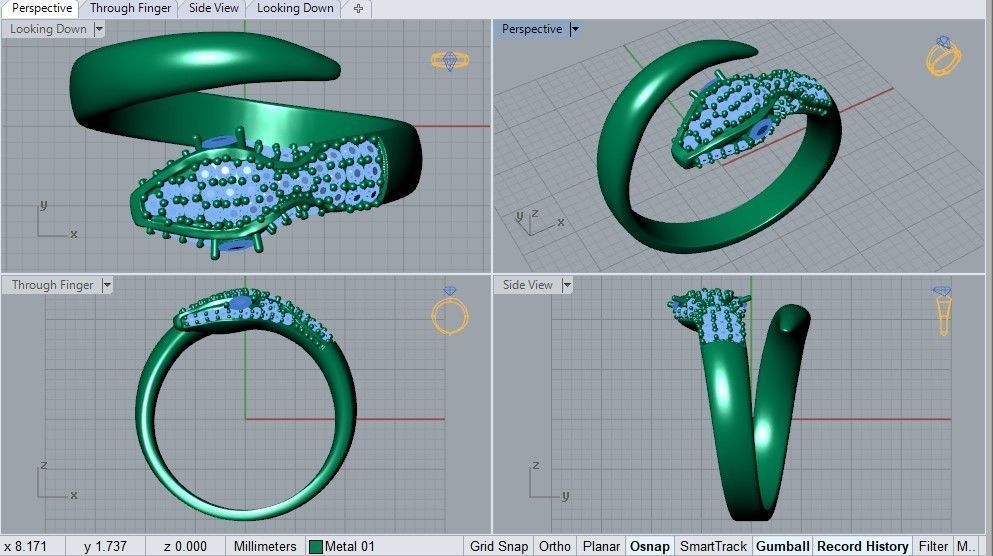The height and width of the screenshot is (556, 993).
Task: Click the Metal 01 layer color swatch
Action: [315, 547]
